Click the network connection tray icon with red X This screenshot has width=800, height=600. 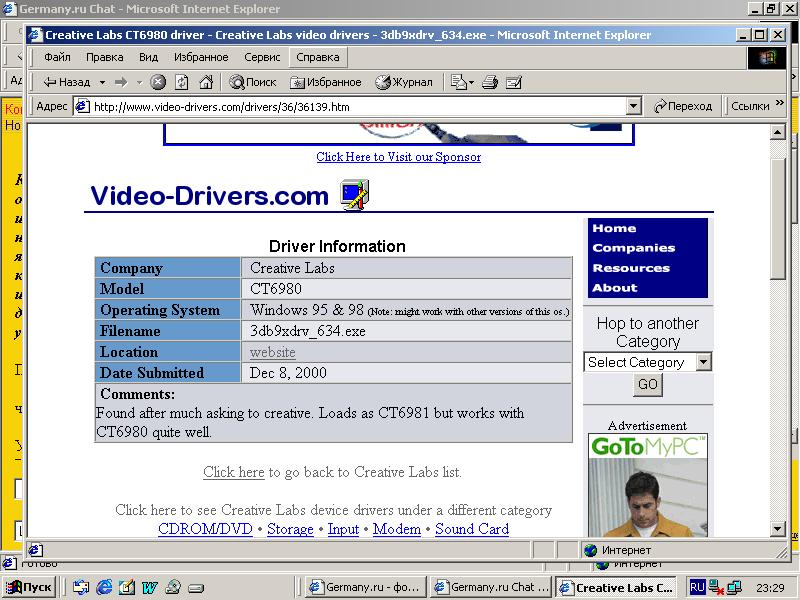point(716,588)
